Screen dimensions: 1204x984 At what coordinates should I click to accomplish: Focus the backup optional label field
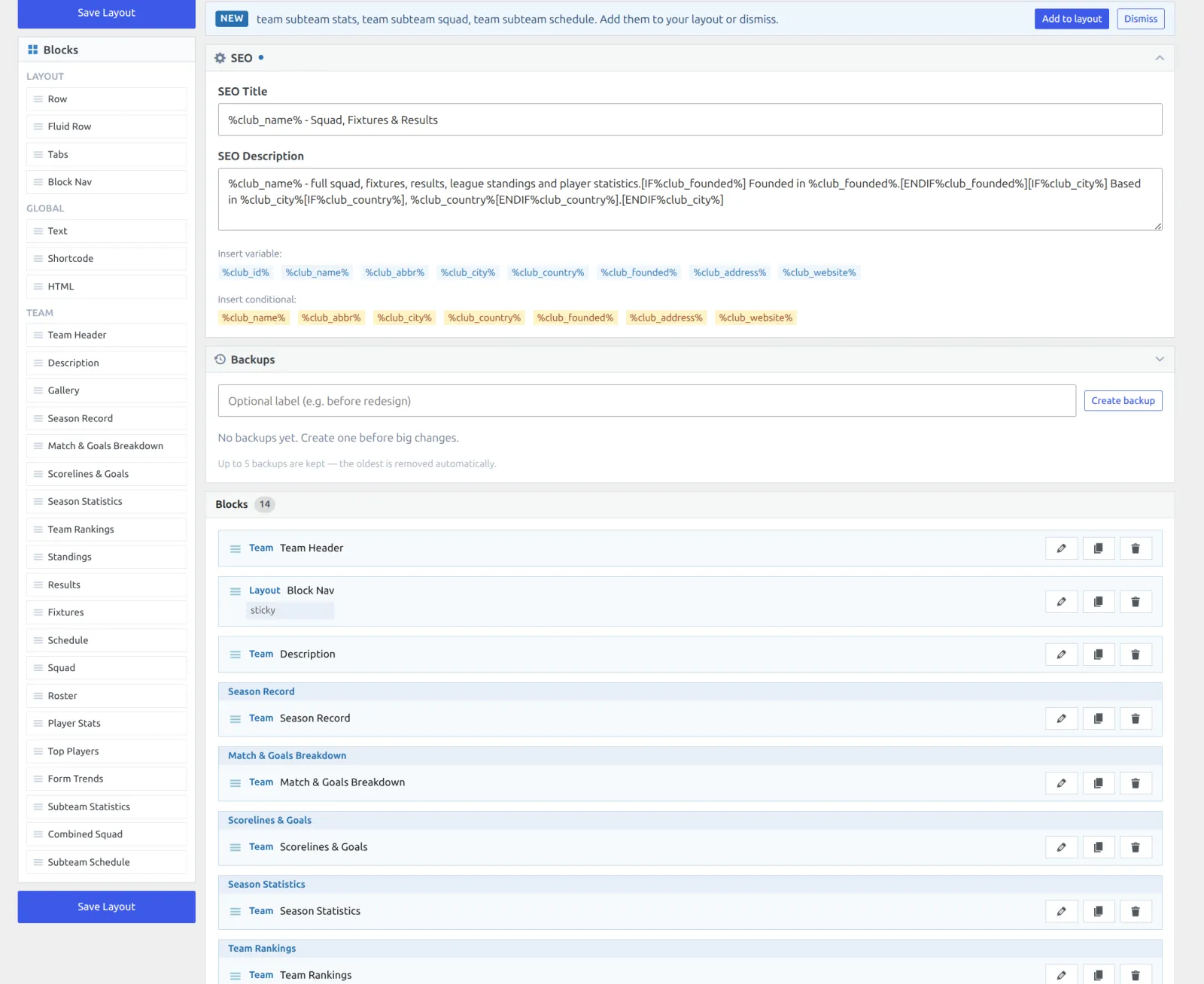click(x=646, y=401)
